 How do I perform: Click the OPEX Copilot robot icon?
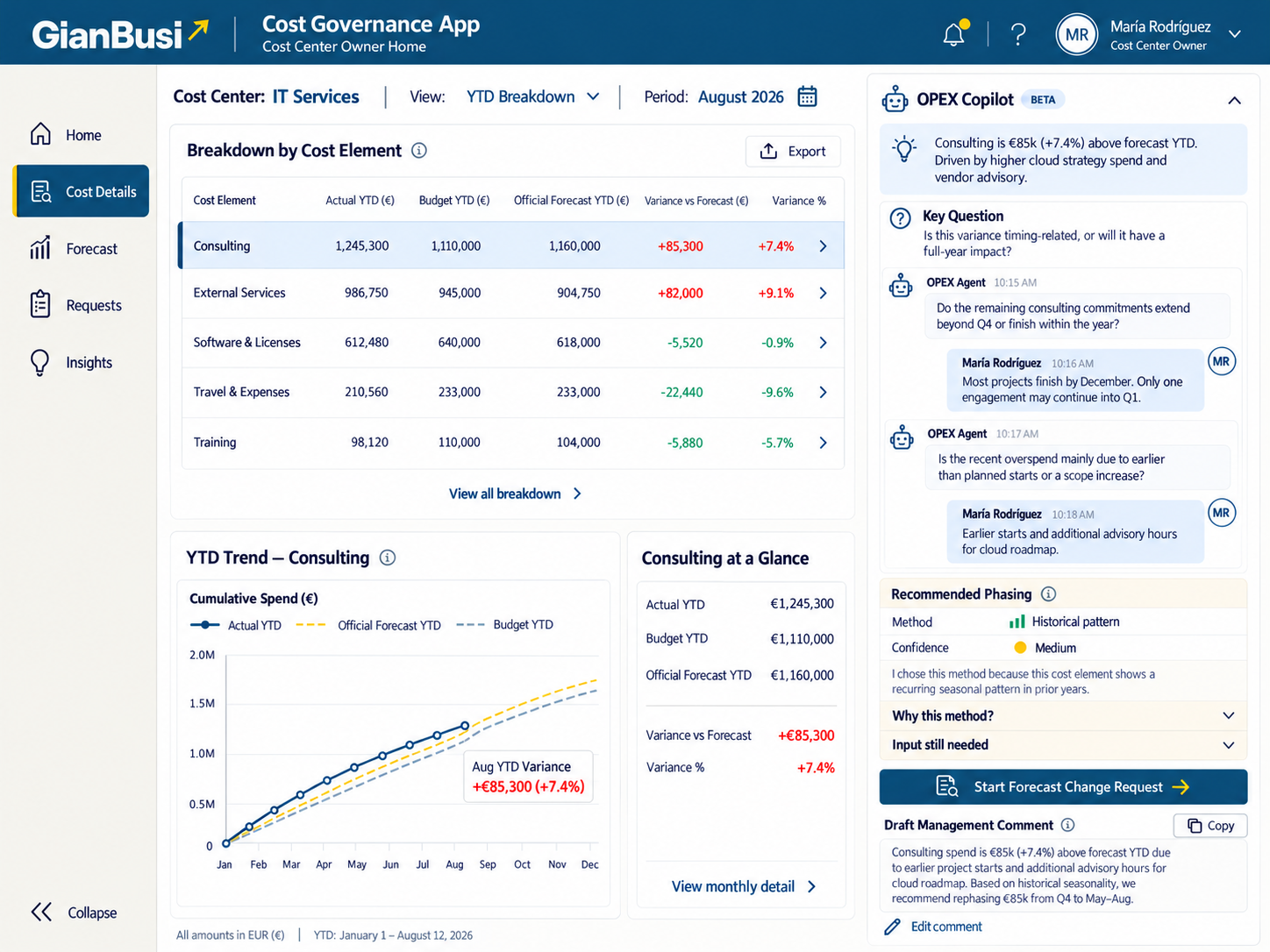[895, 99]
